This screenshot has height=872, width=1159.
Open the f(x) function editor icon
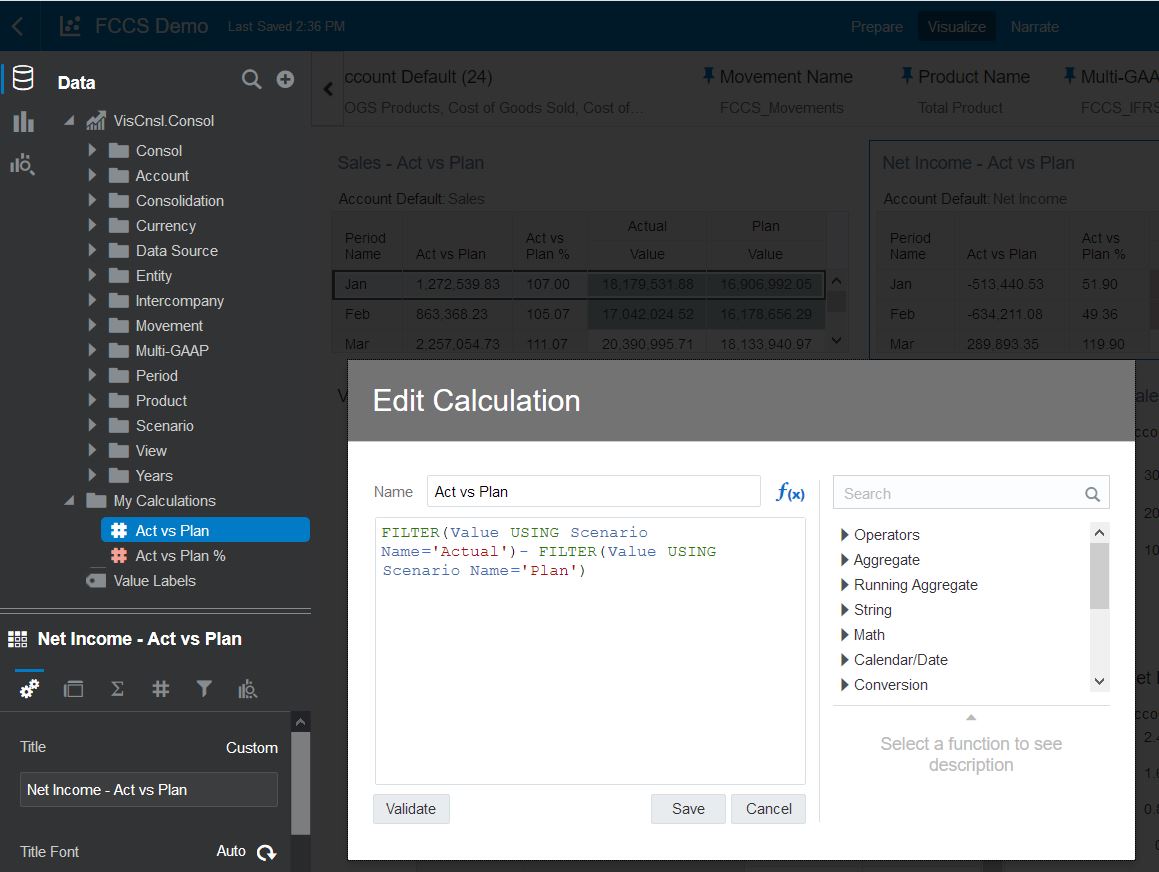791,492
